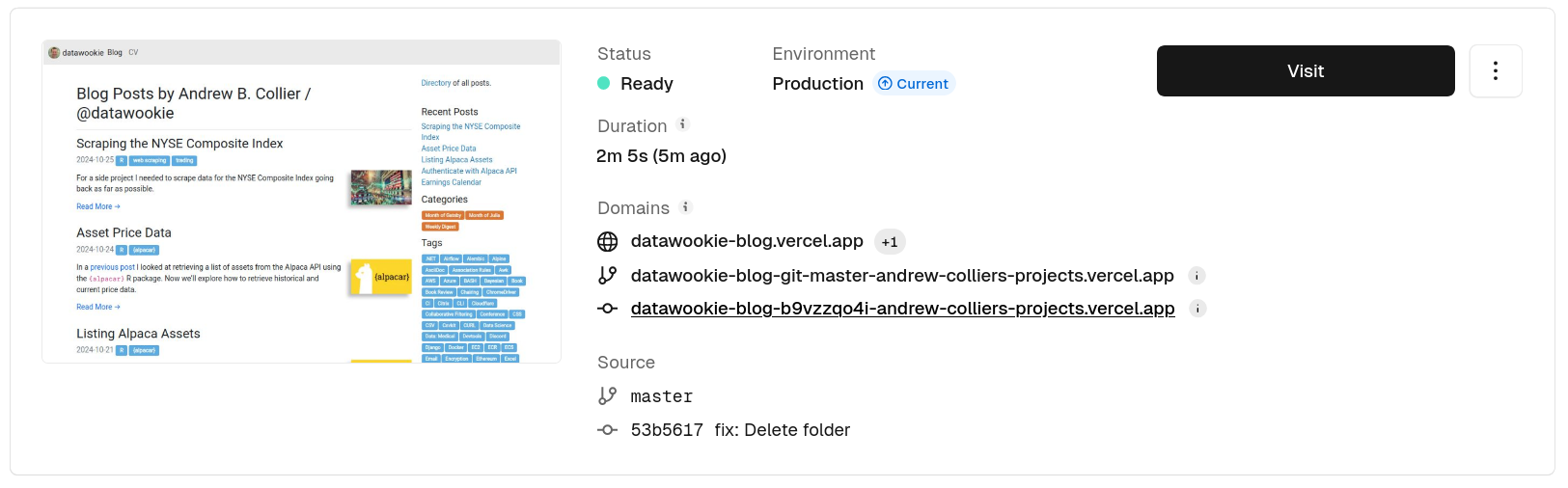Click the branch icon beside the git-master domain
1568x488 pixels.
pos(607,276)
